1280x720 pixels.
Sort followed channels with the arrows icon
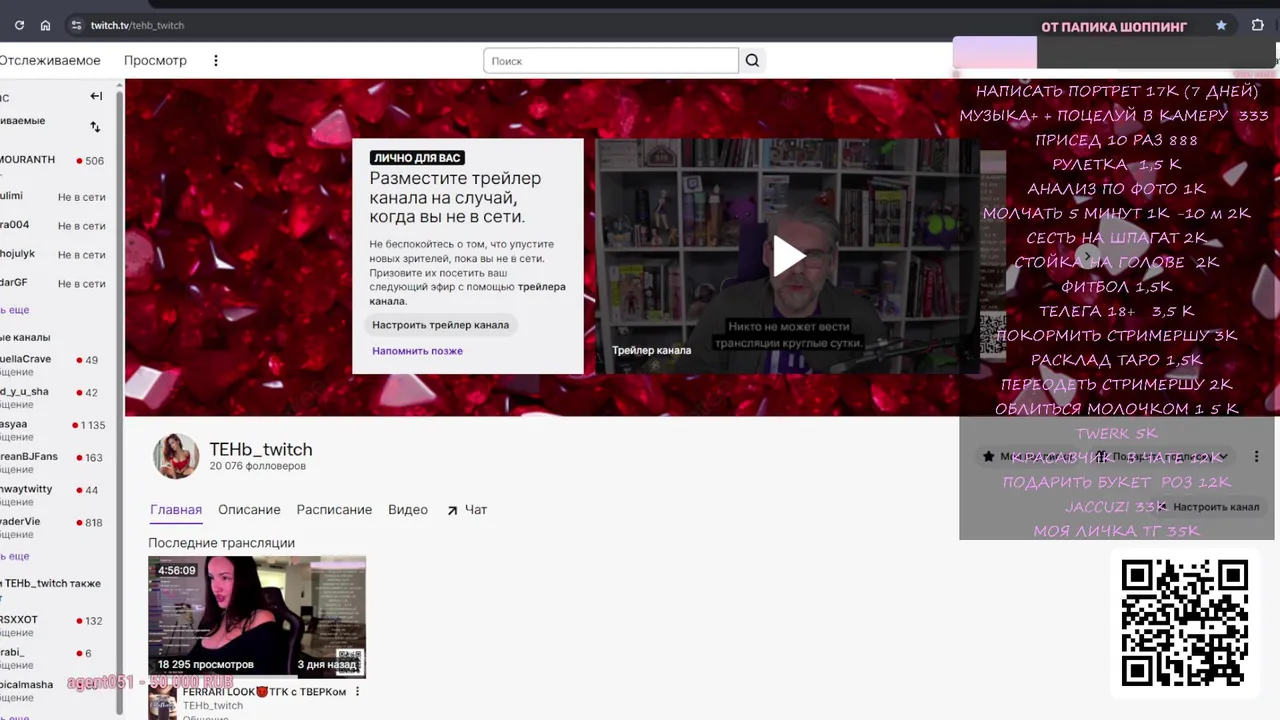point(95,127)
